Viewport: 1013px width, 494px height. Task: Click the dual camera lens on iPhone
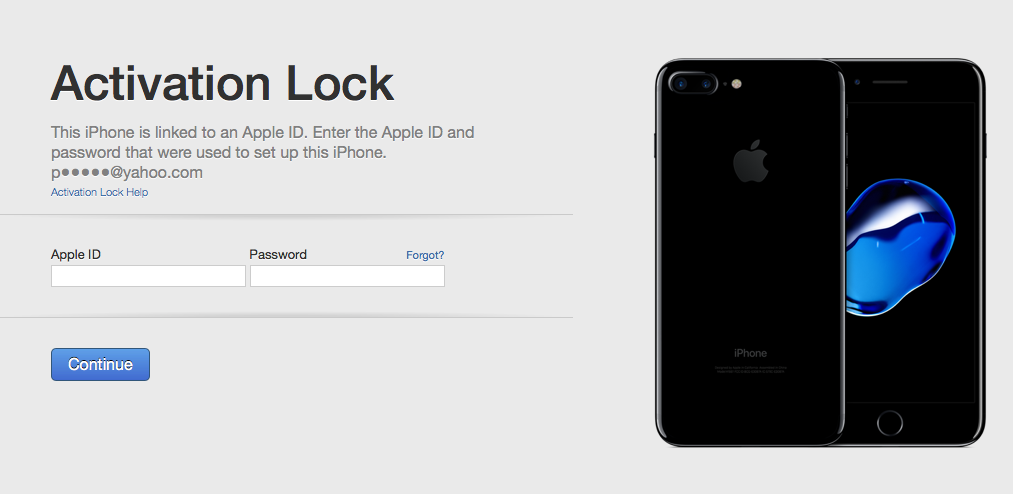tap(694, 83)
